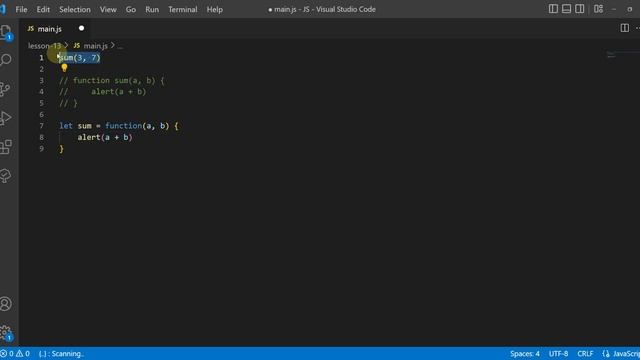
Task: Click the errors and warnings status indicator
Action: click(x=15, y=353)
